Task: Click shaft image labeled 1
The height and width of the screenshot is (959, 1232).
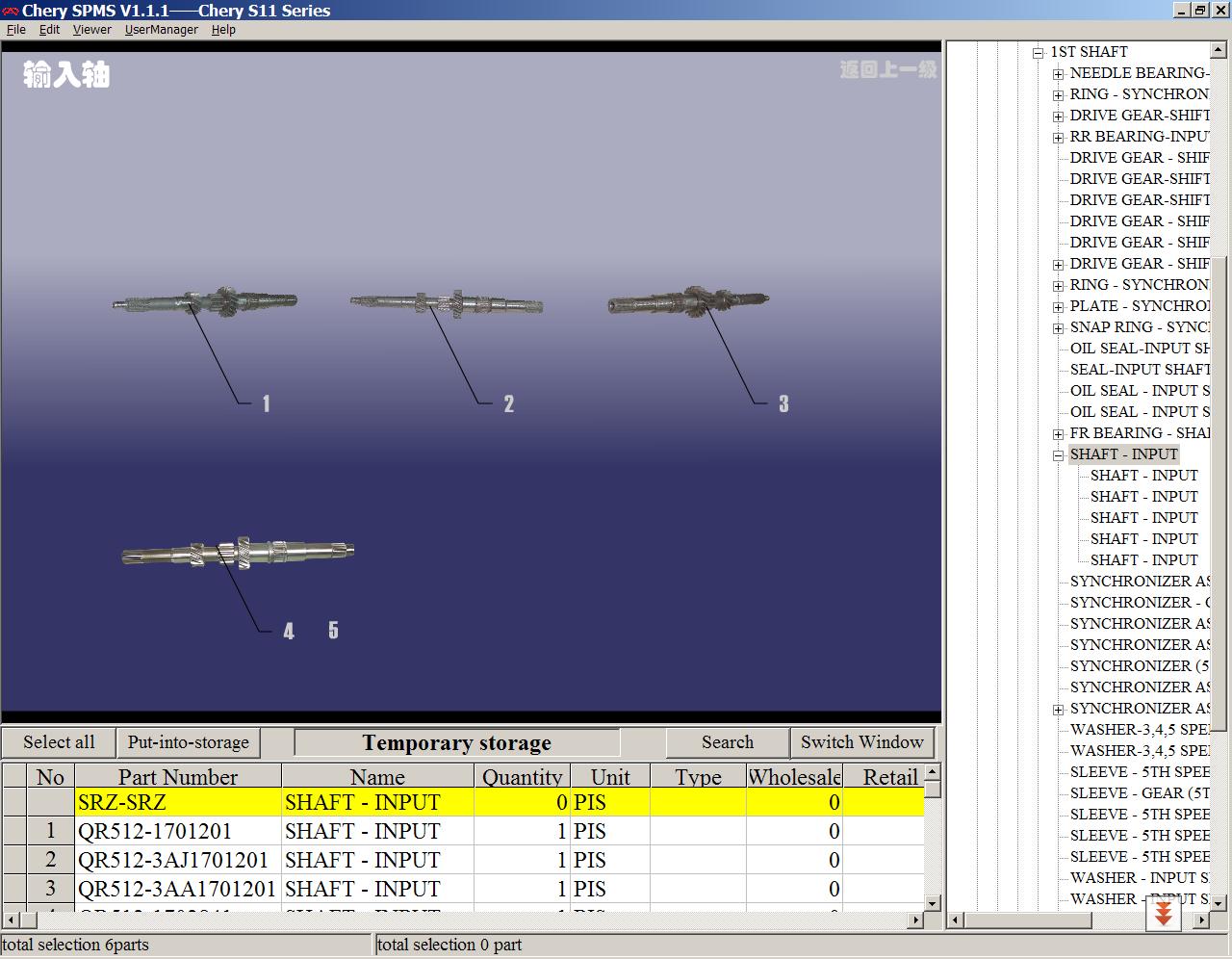Action: (x=204, y=300)
